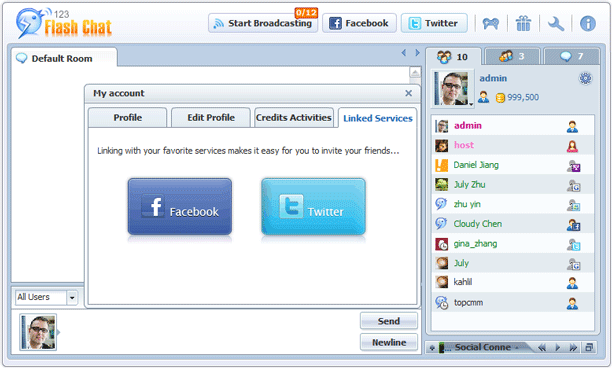612x368 pixels.
Task: Click the fast forward button in media bar
Action: [x=573, y=347]
